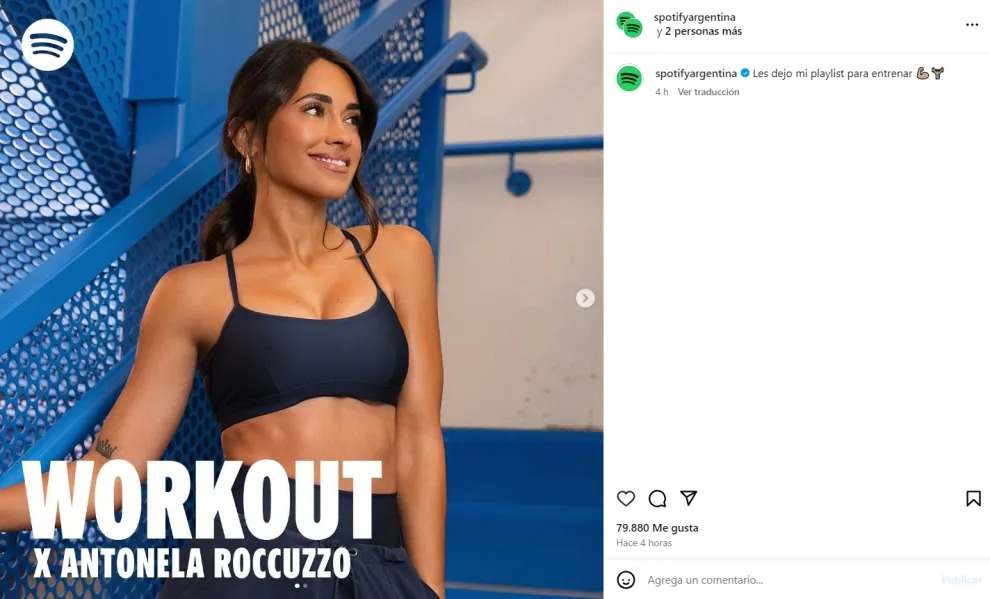Viewport: 990px width, 599px height.
Task: Advance carousel with the next arrow
Action: click(585, 298)
